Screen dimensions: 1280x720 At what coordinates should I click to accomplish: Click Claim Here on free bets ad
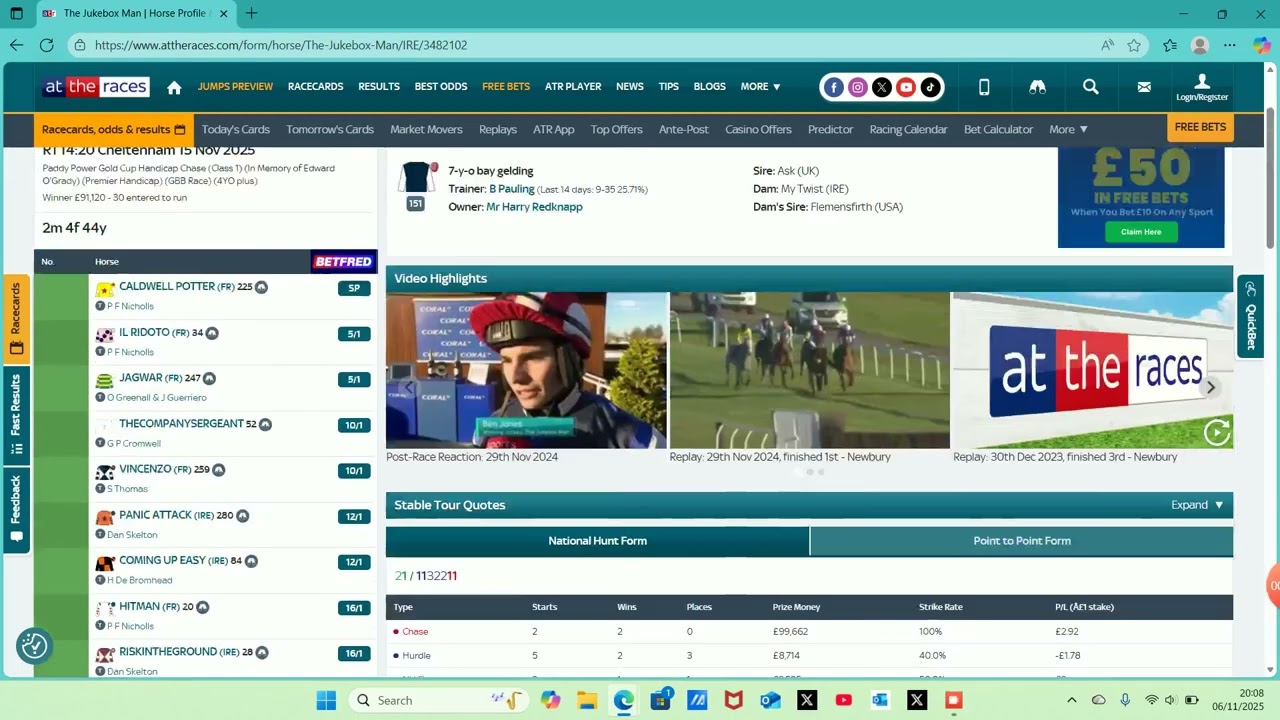coord(1141,232)
